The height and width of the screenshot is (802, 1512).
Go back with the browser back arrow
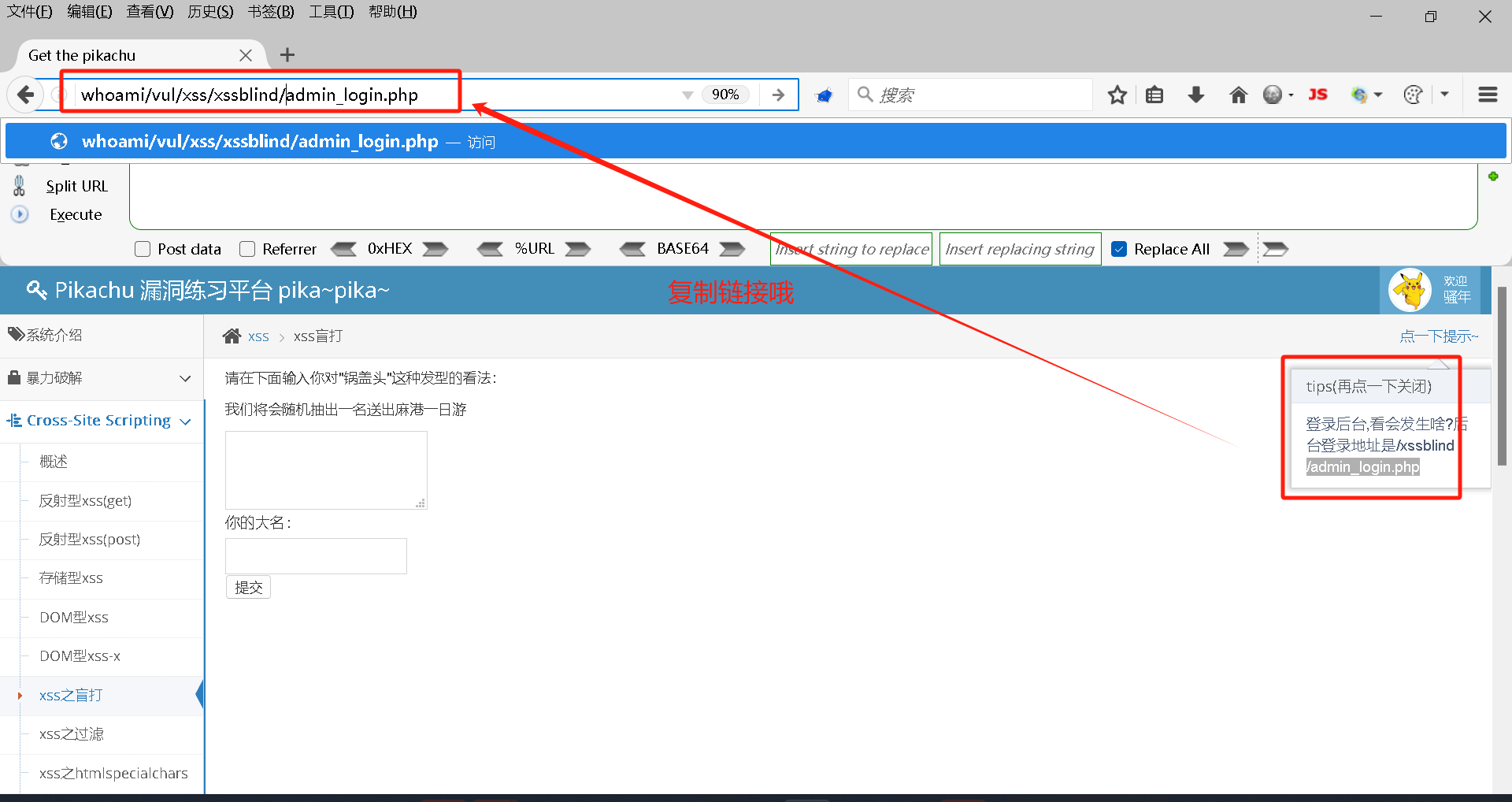coord(26,95)
